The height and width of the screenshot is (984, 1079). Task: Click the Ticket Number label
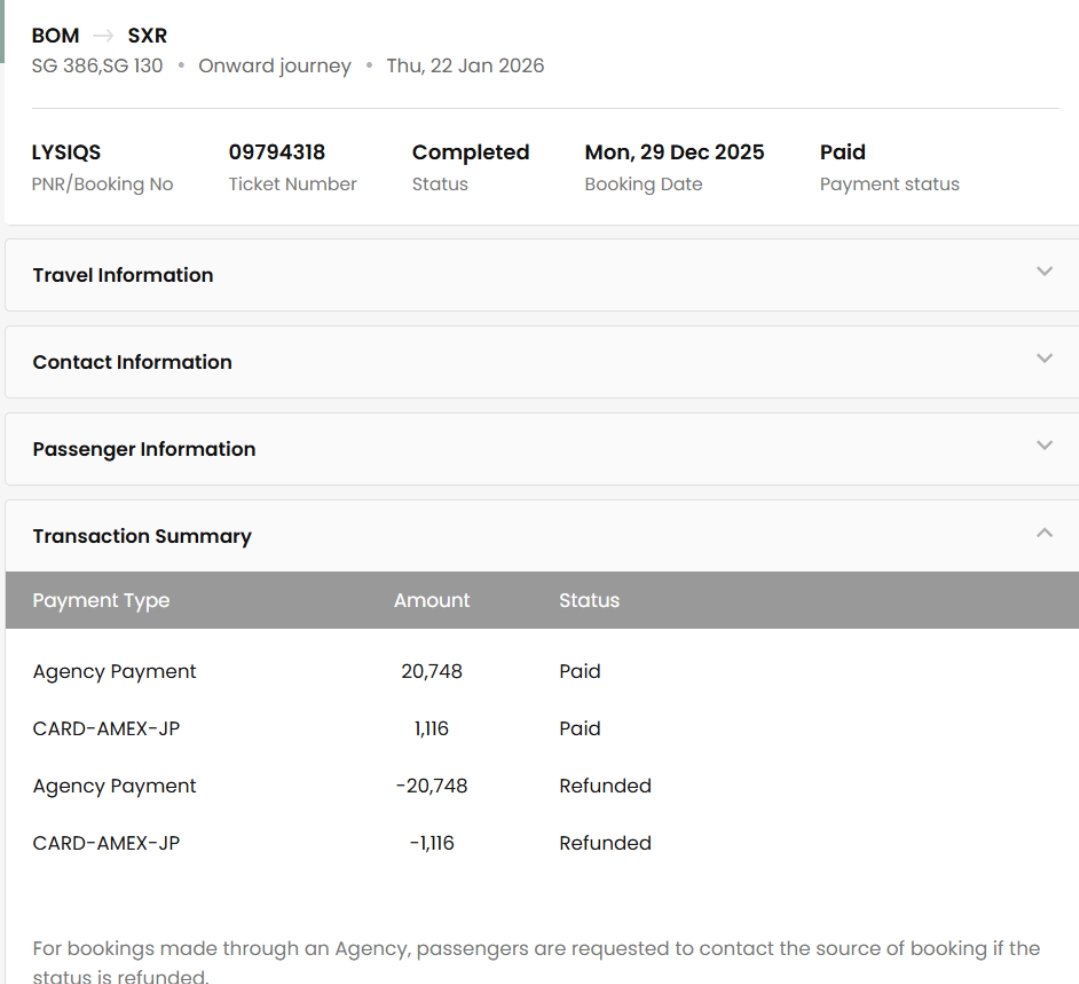pyautogui.click(x=292, y=184)
